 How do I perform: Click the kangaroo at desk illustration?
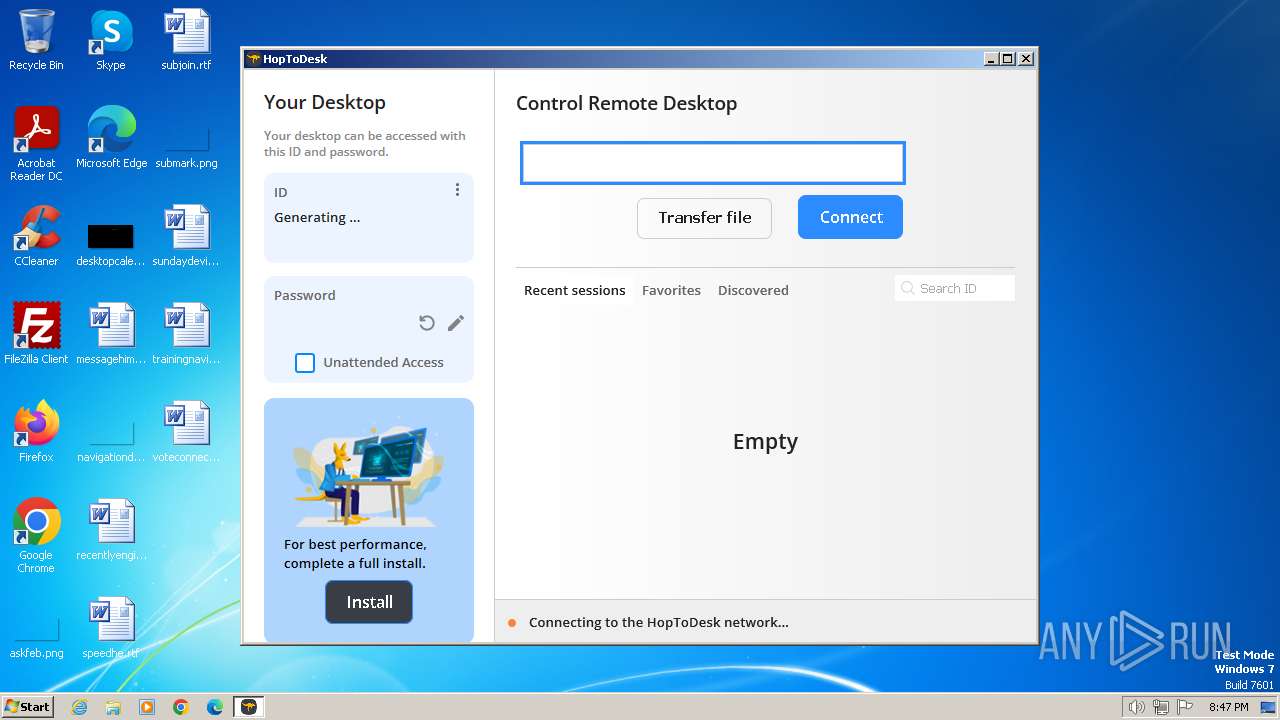click(369, 470)
